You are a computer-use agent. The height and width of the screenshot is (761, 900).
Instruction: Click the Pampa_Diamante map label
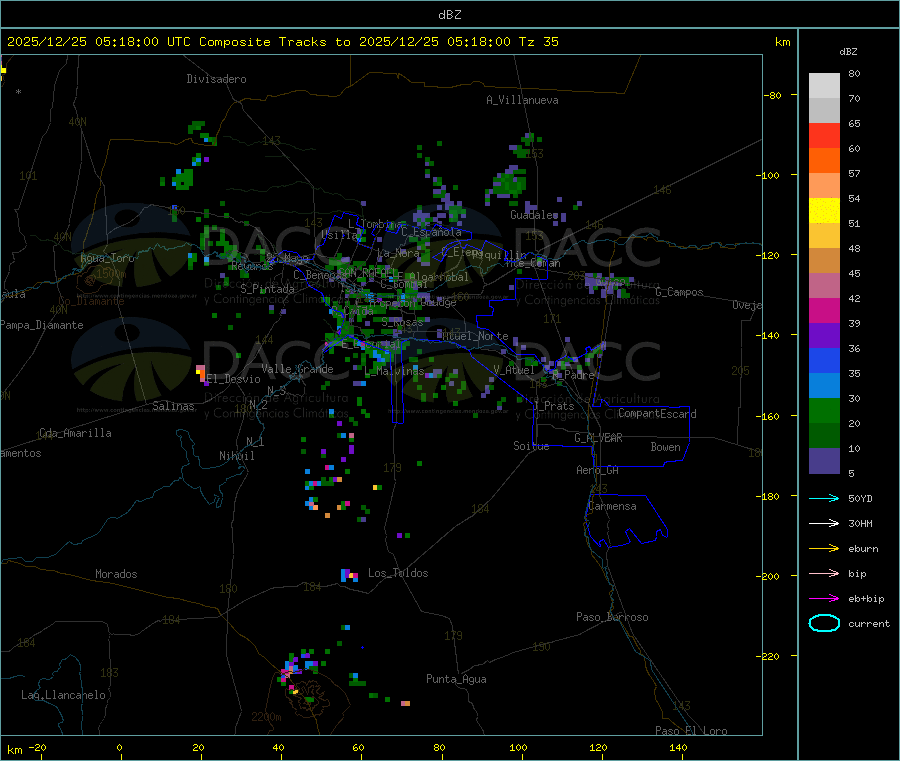(42, 325)
